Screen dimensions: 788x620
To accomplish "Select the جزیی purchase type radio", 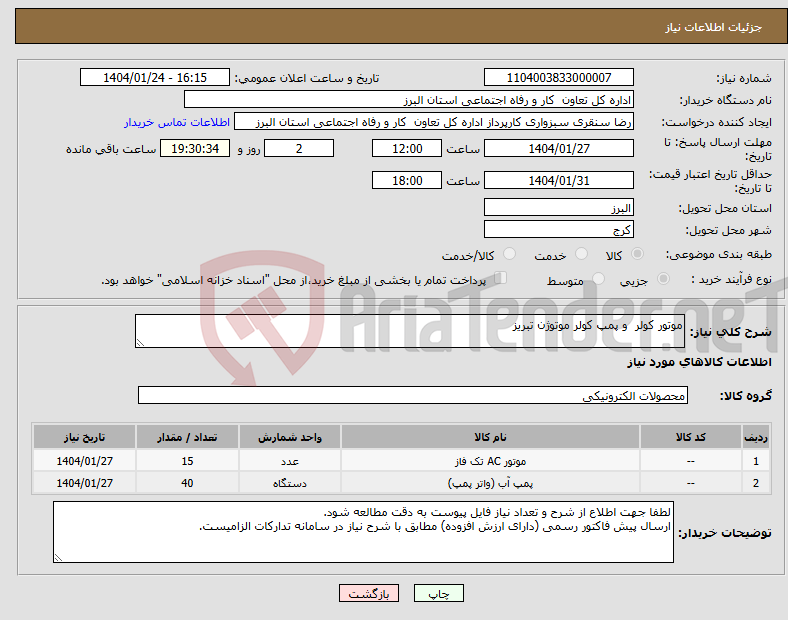I will click(x=663, y=279).
